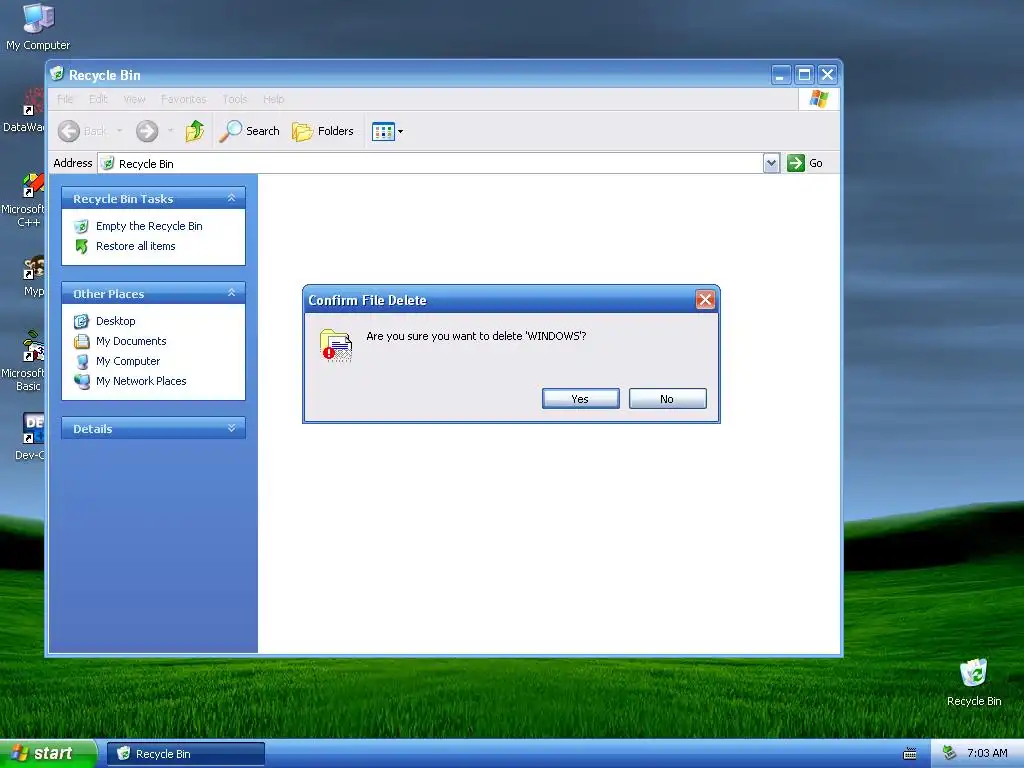The width and height of the screenshot is (1024, 768).
Task: Click the 7:03 AM clock
Action: (987, 754)
